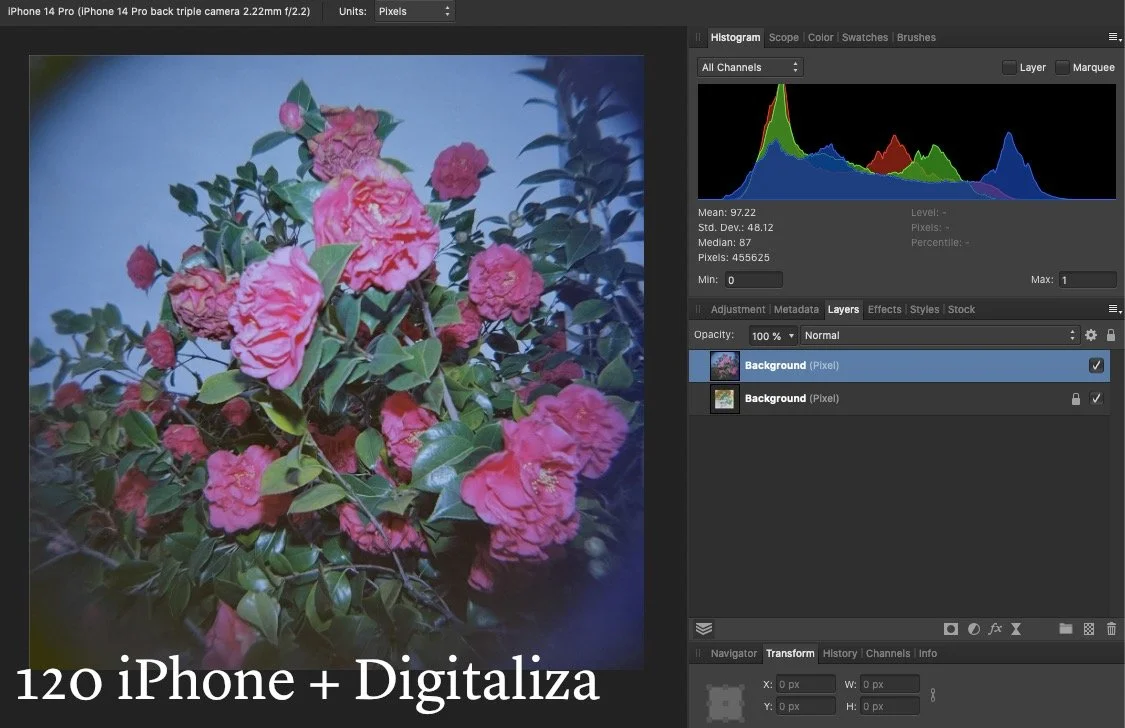Click the 'Median: 87' statistic
Viewport: 1125px width, 728px height.
725,242
